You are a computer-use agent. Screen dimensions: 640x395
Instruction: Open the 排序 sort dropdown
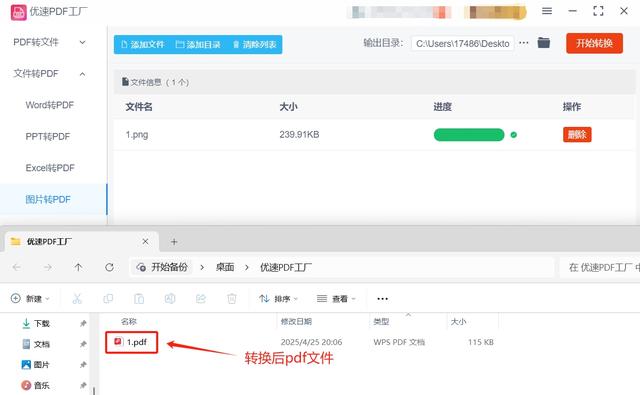point(278,299)
